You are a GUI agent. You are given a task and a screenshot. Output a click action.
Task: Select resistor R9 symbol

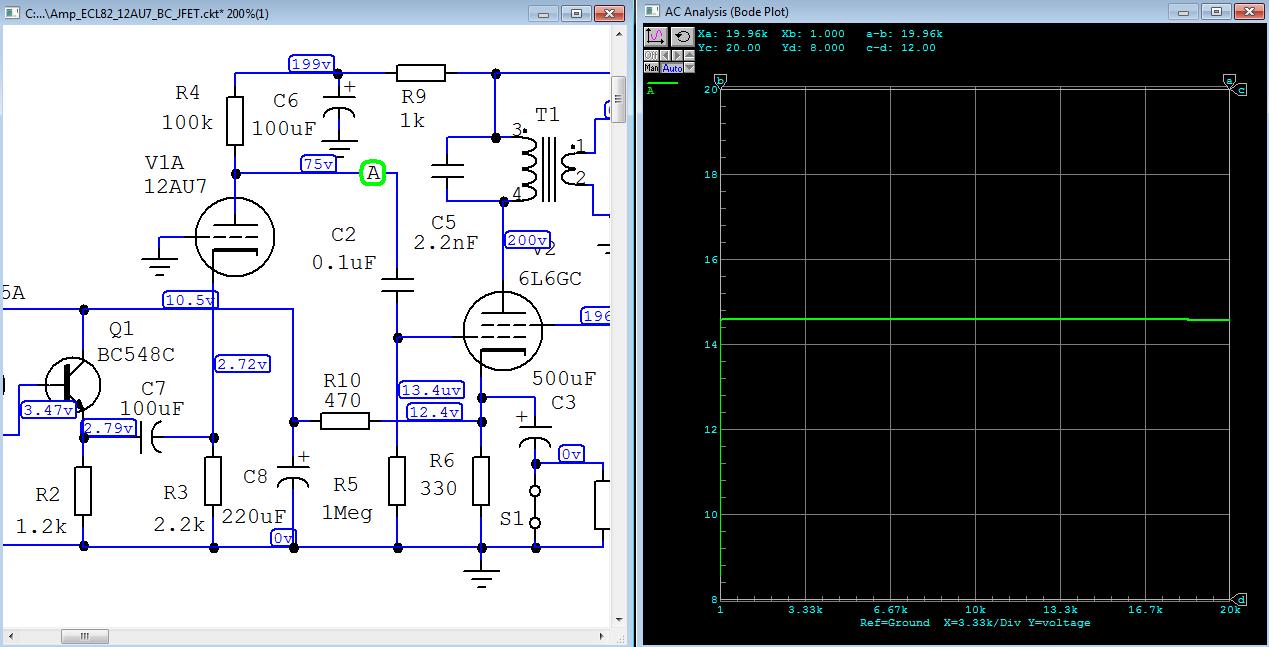421,72
